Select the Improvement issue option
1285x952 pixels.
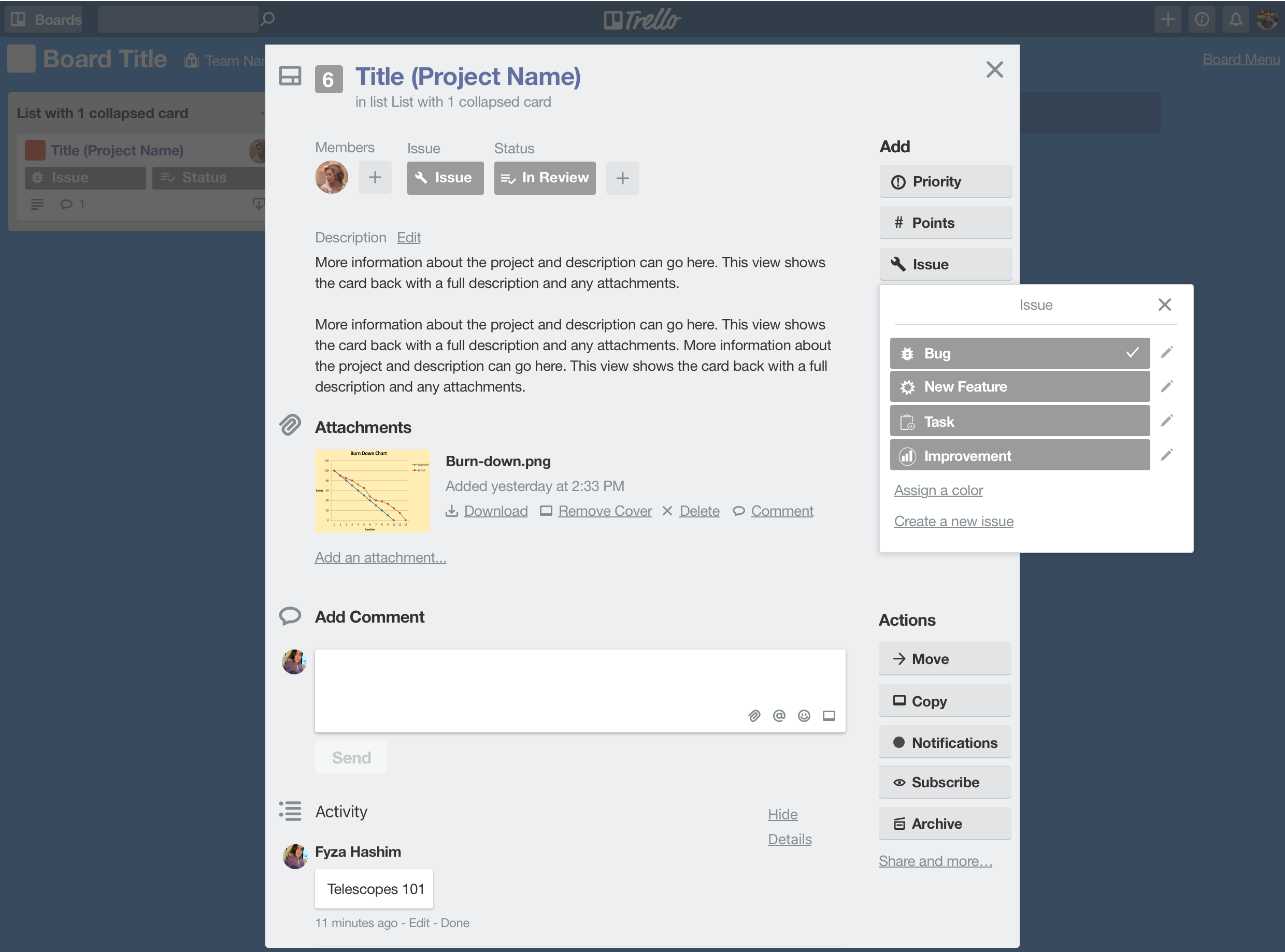[1020, 456]
